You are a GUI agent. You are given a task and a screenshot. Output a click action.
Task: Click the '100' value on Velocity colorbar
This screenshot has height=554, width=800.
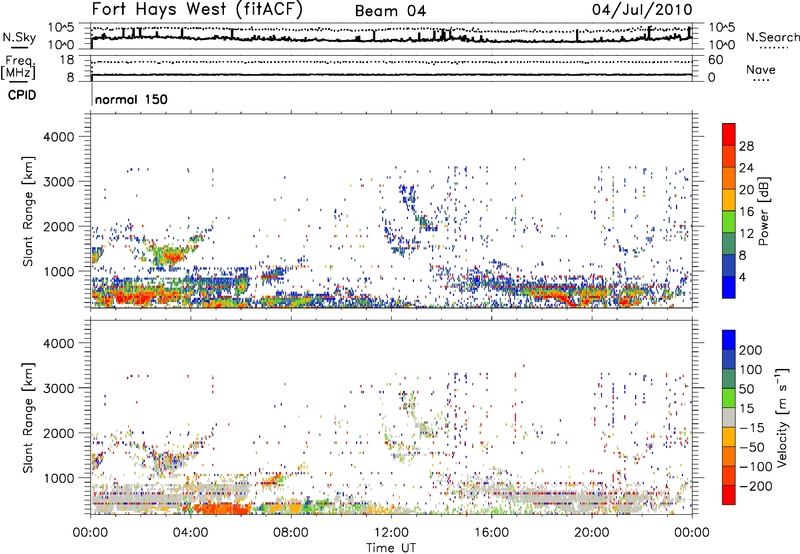pos(751,370)
